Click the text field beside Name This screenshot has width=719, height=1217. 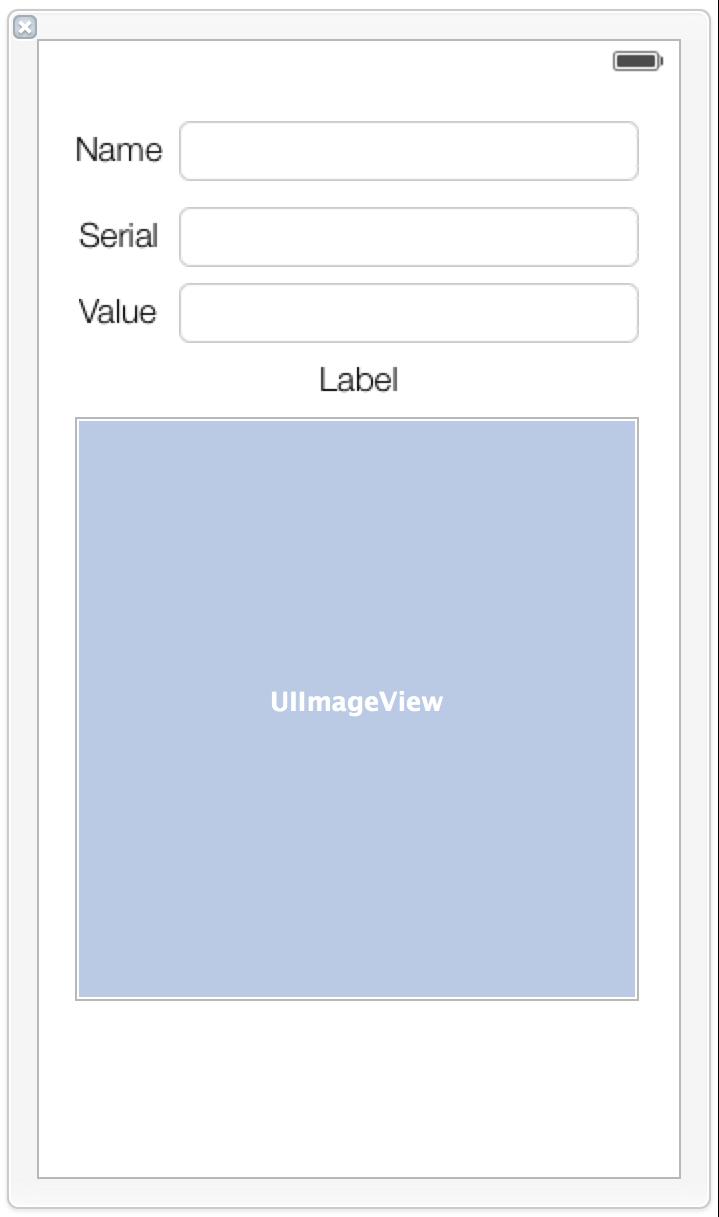409,151
